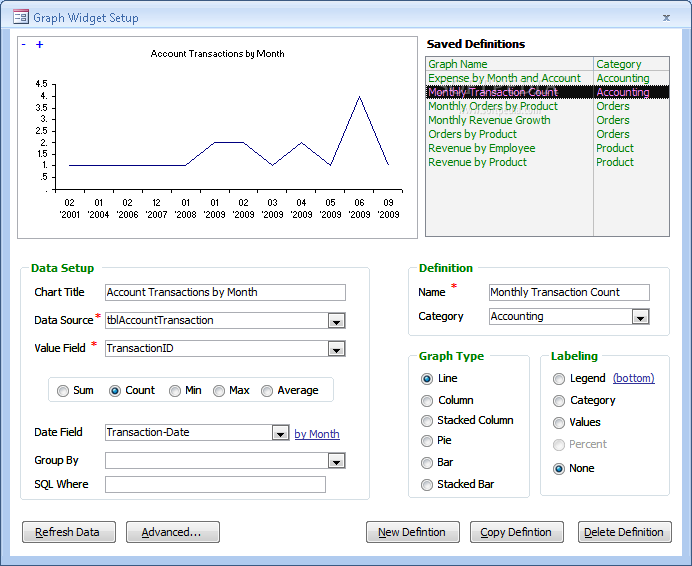The image size is (692, 566).
Task: Click into the definition Name field
Action: pyautogui.click(x=569, y=292)
